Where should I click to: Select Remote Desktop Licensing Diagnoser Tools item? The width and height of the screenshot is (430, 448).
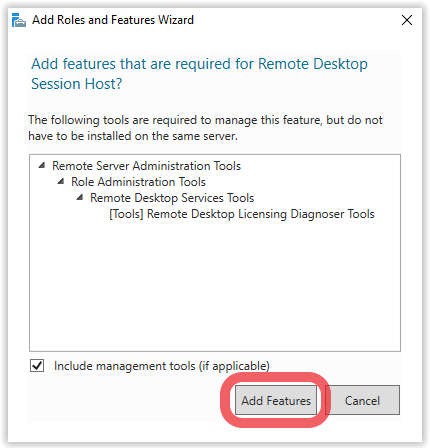[x=242, y=214]
